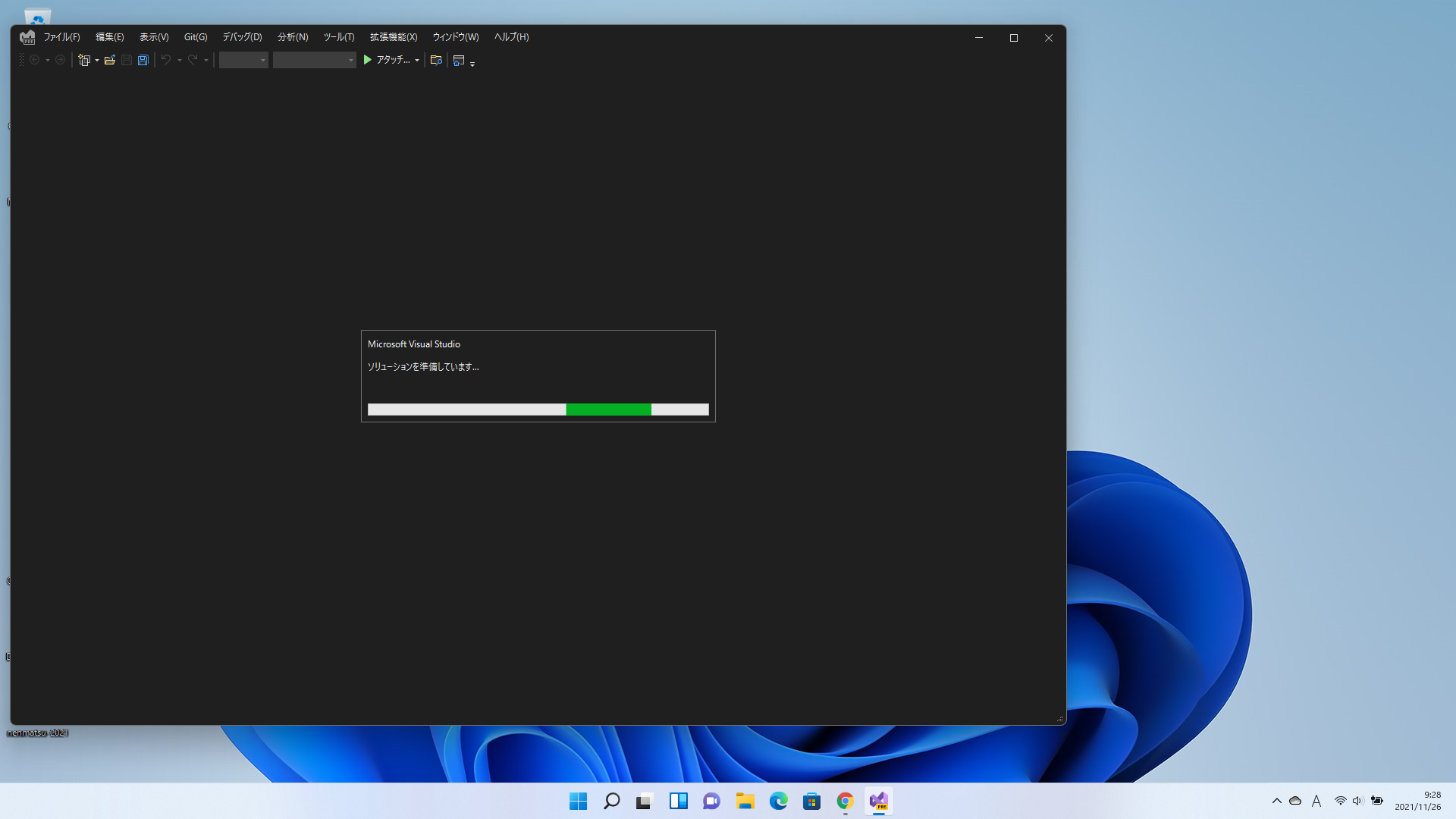Click the green Attach play icon

368,60
